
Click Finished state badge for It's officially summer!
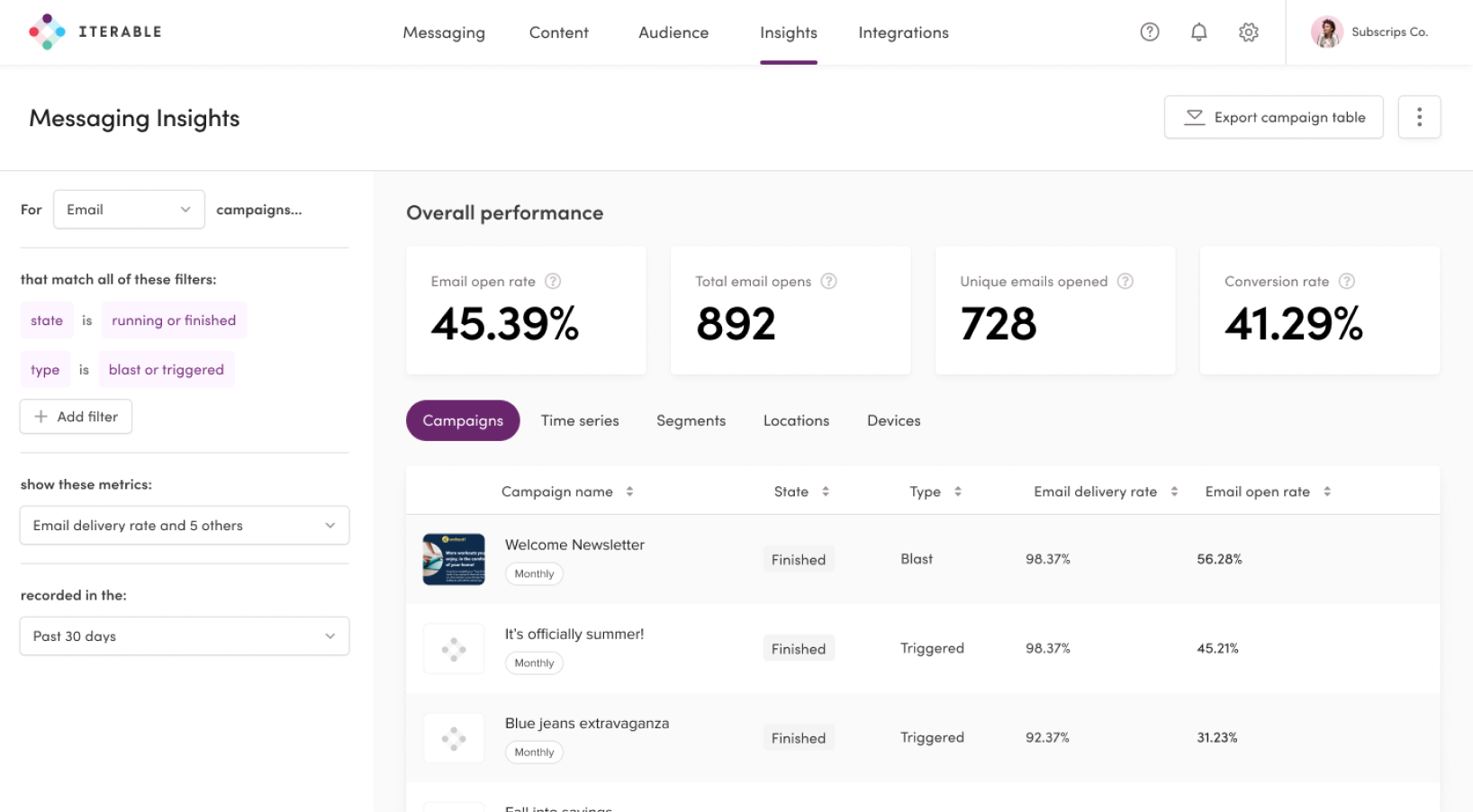(x=799, y=648)
